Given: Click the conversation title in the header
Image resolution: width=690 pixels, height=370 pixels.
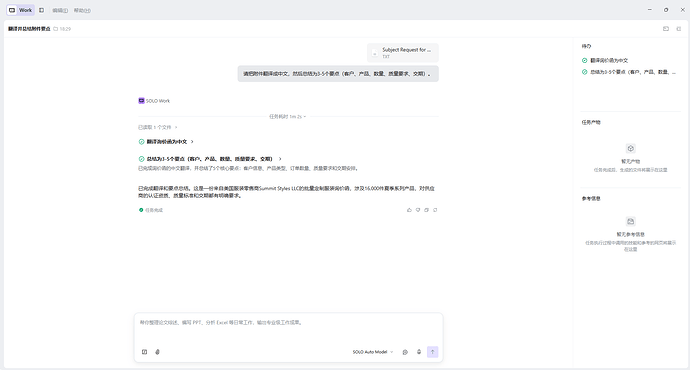Looking at the screenshot, I should point(29,29).
